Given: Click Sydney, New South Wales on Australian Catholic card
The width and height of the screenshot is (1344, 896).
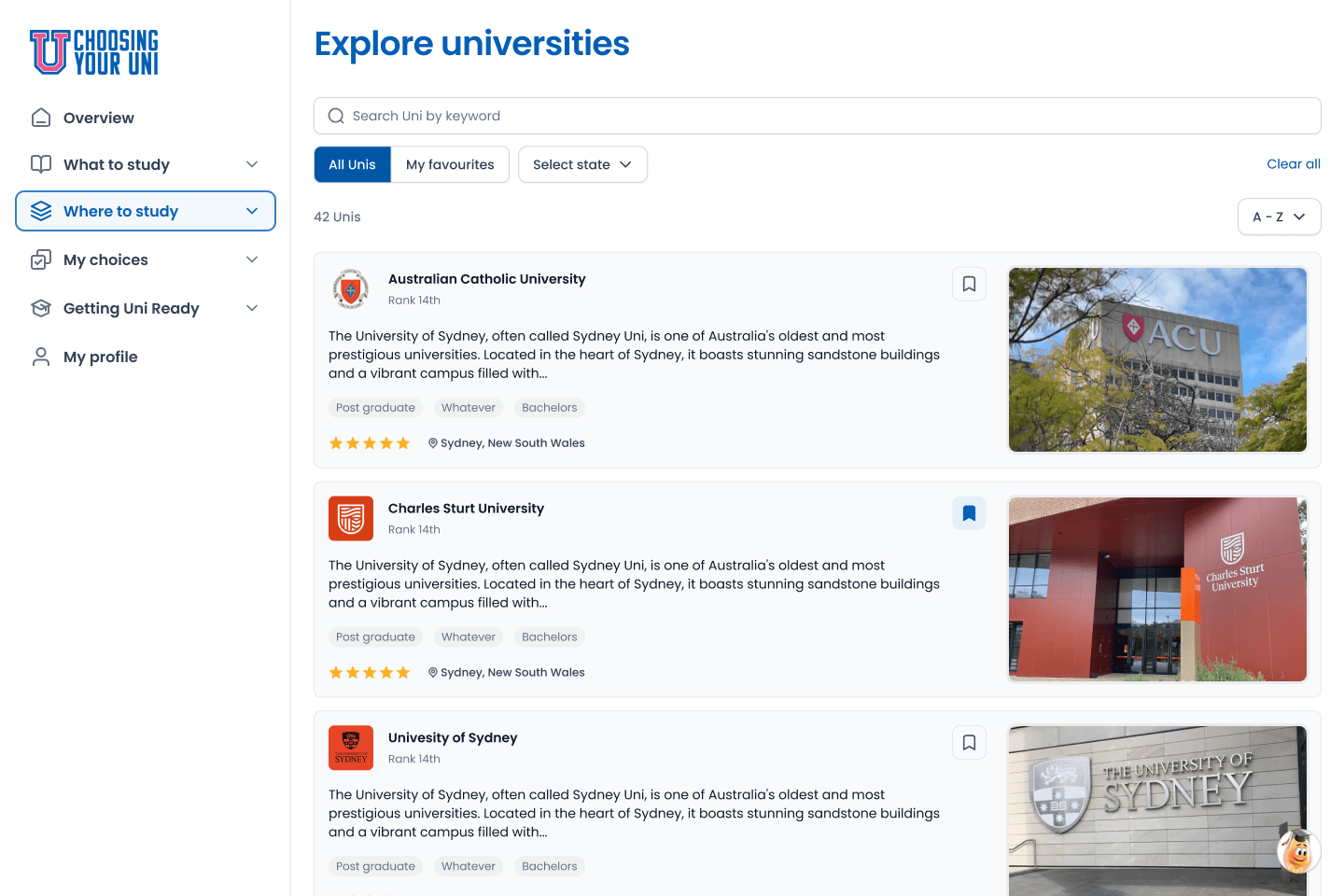Looking at the screenshot, I should pyautogui.click(x=512, y=443).
